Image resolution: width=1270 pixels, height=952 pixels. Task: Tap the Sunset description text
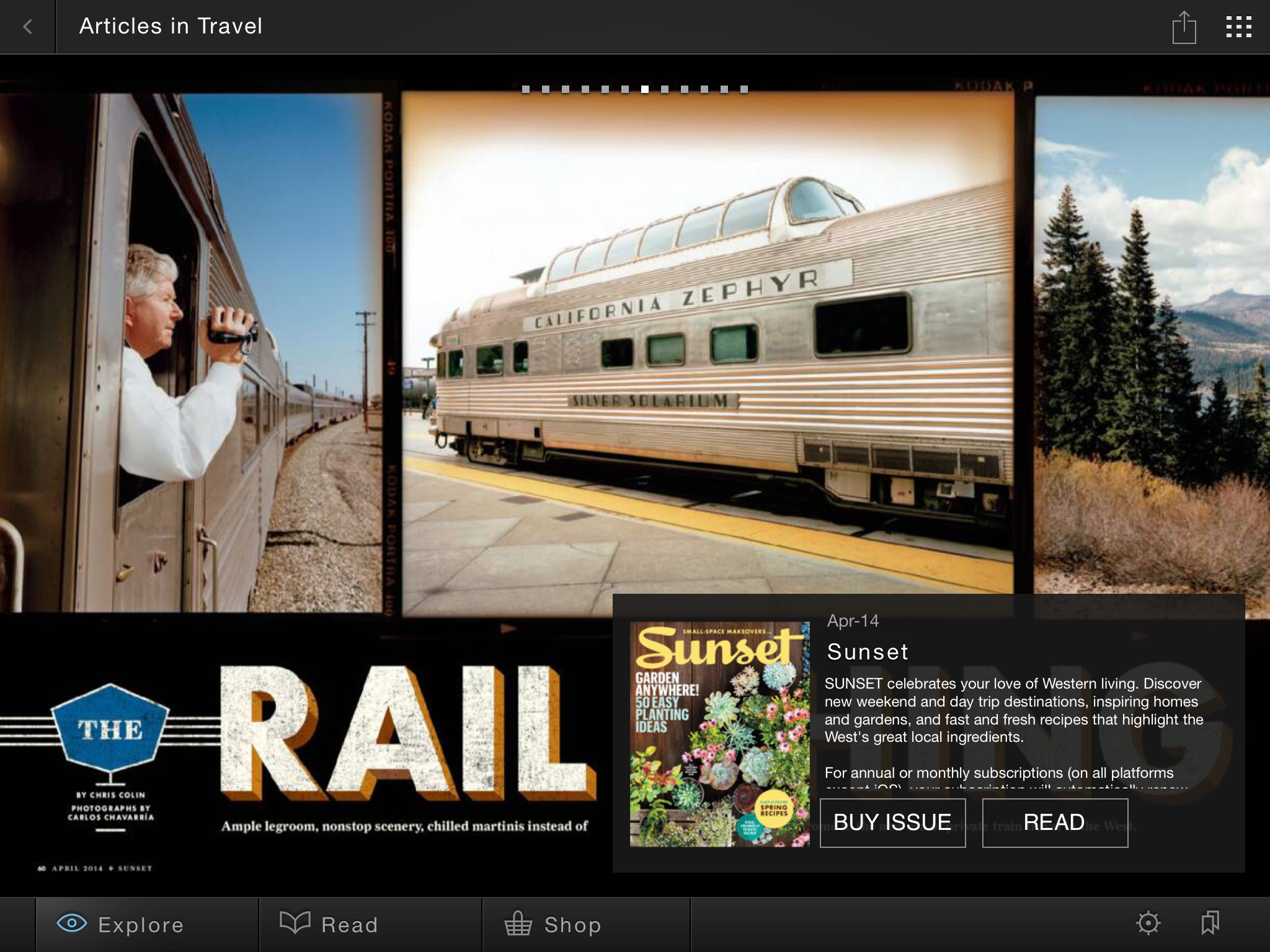(1014, 710)
